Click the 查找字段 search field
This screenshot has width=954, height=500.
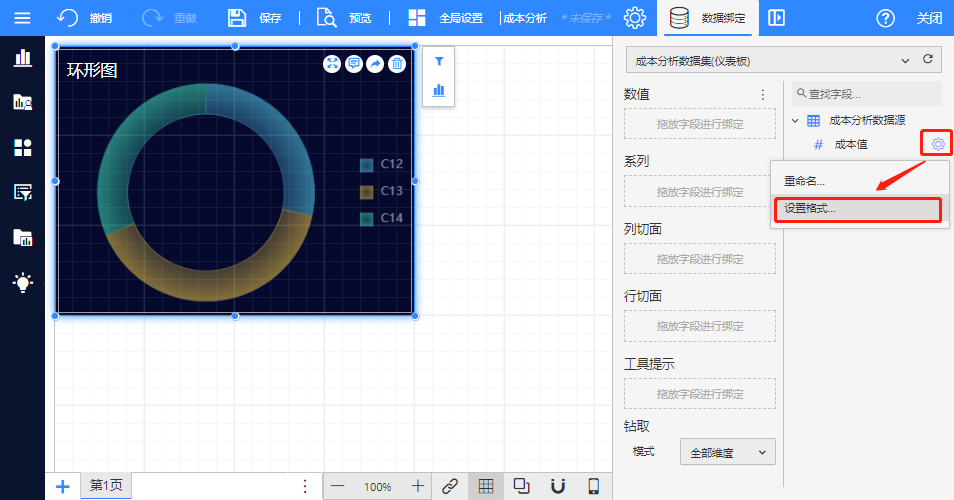click(x=867, y=94)
